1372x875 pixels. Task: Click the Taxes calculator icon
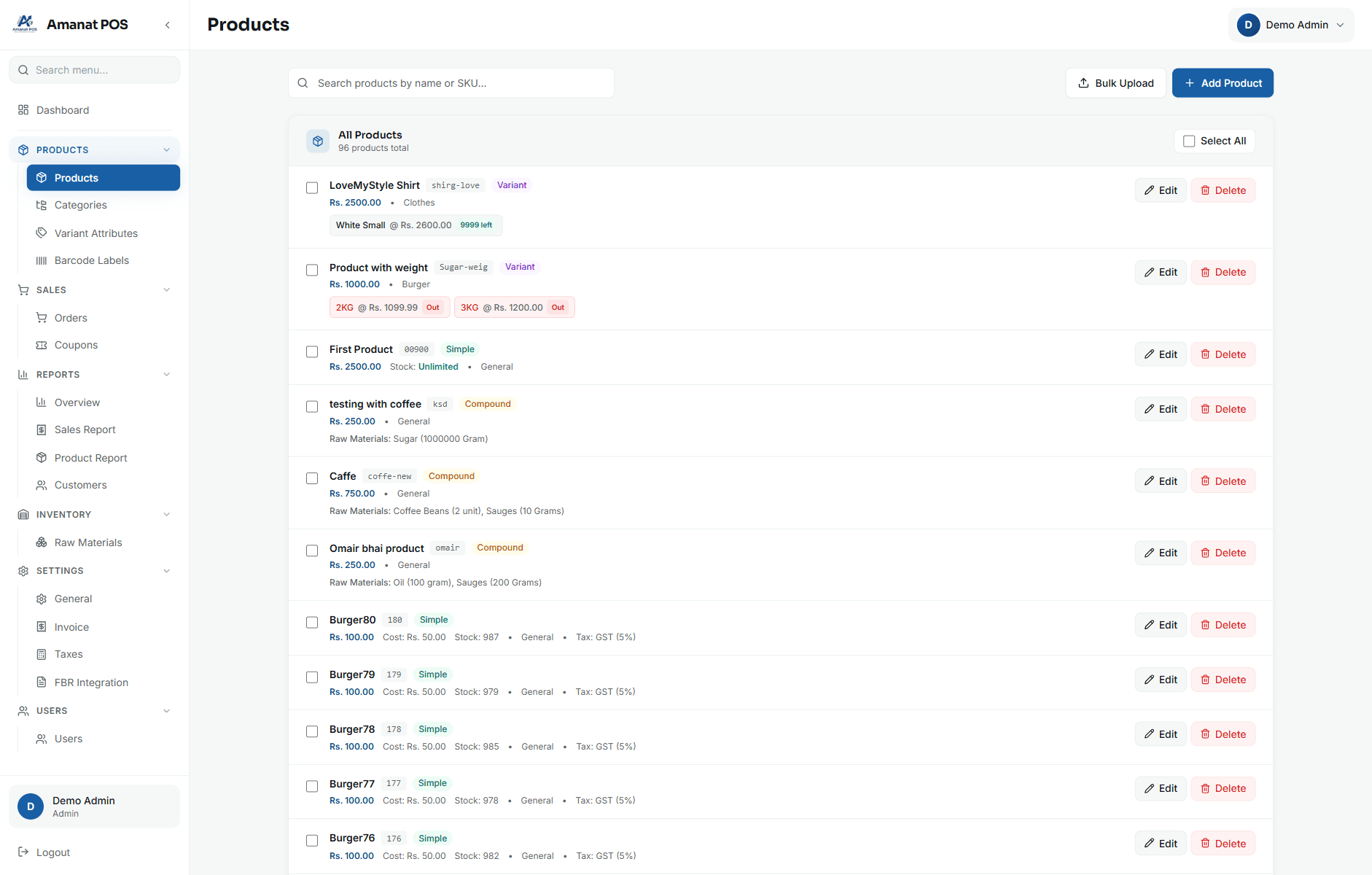pos(42,654)
